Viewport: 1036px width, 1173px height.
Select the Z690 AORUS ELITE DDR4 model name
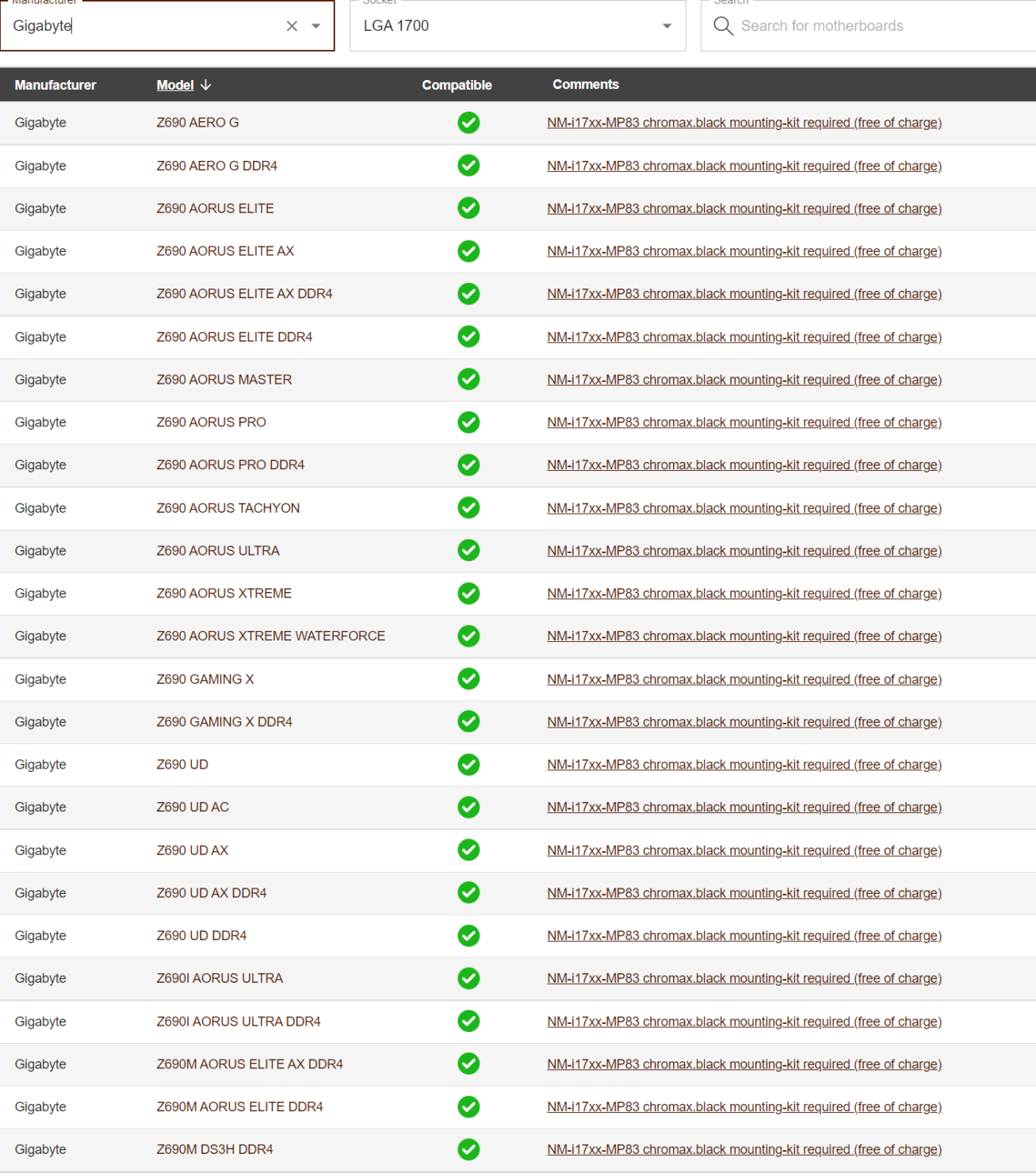pyautogui.click(x=235, y=337)
